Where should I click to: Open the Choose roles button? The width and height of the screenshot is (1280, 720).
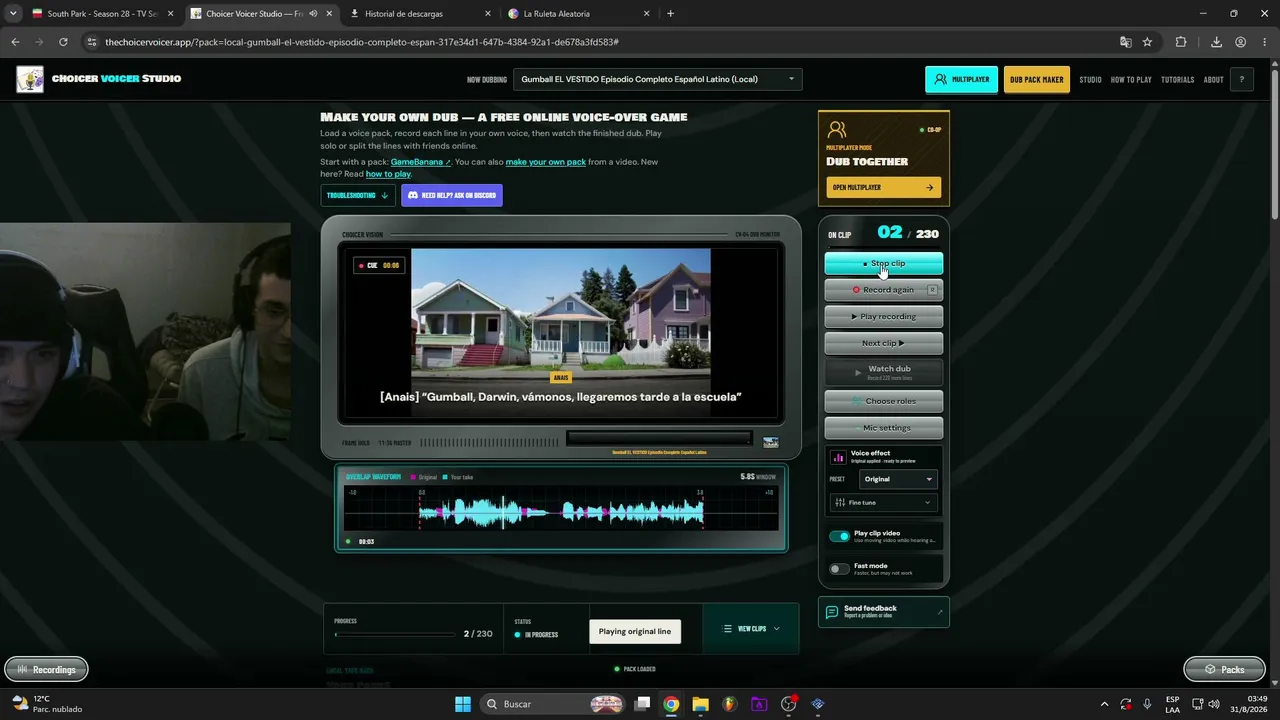pyautogui.click(x=883, y=401)
